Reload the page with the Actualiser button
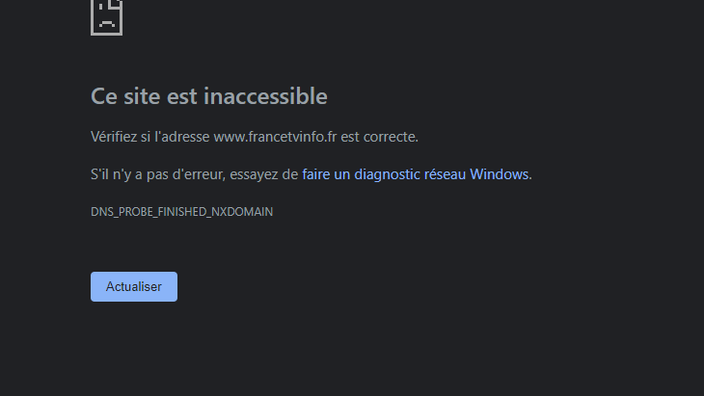This screenshot has width=704, height=396. 134,286
